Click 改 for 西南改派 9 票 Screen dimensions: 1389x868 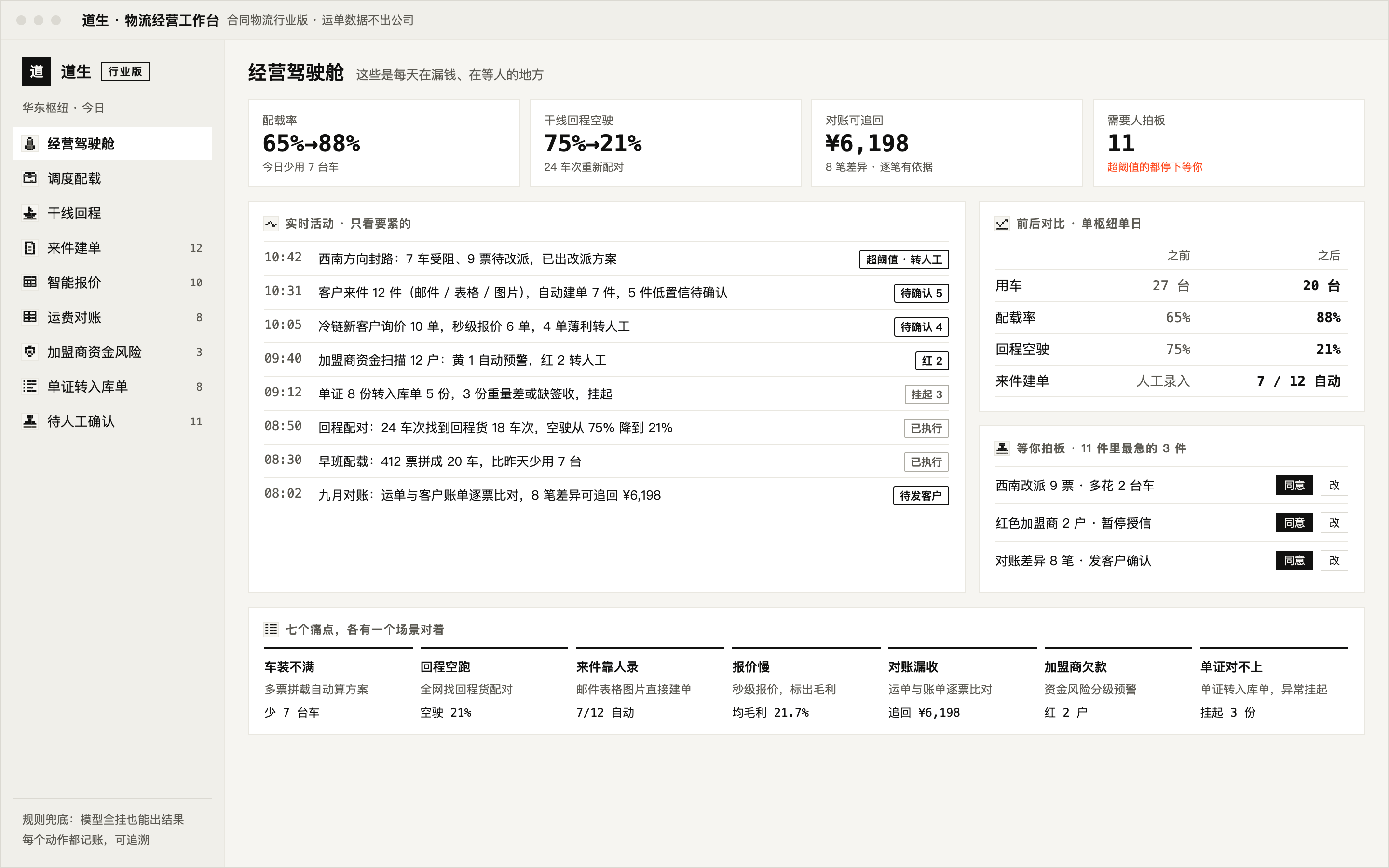1335,485
